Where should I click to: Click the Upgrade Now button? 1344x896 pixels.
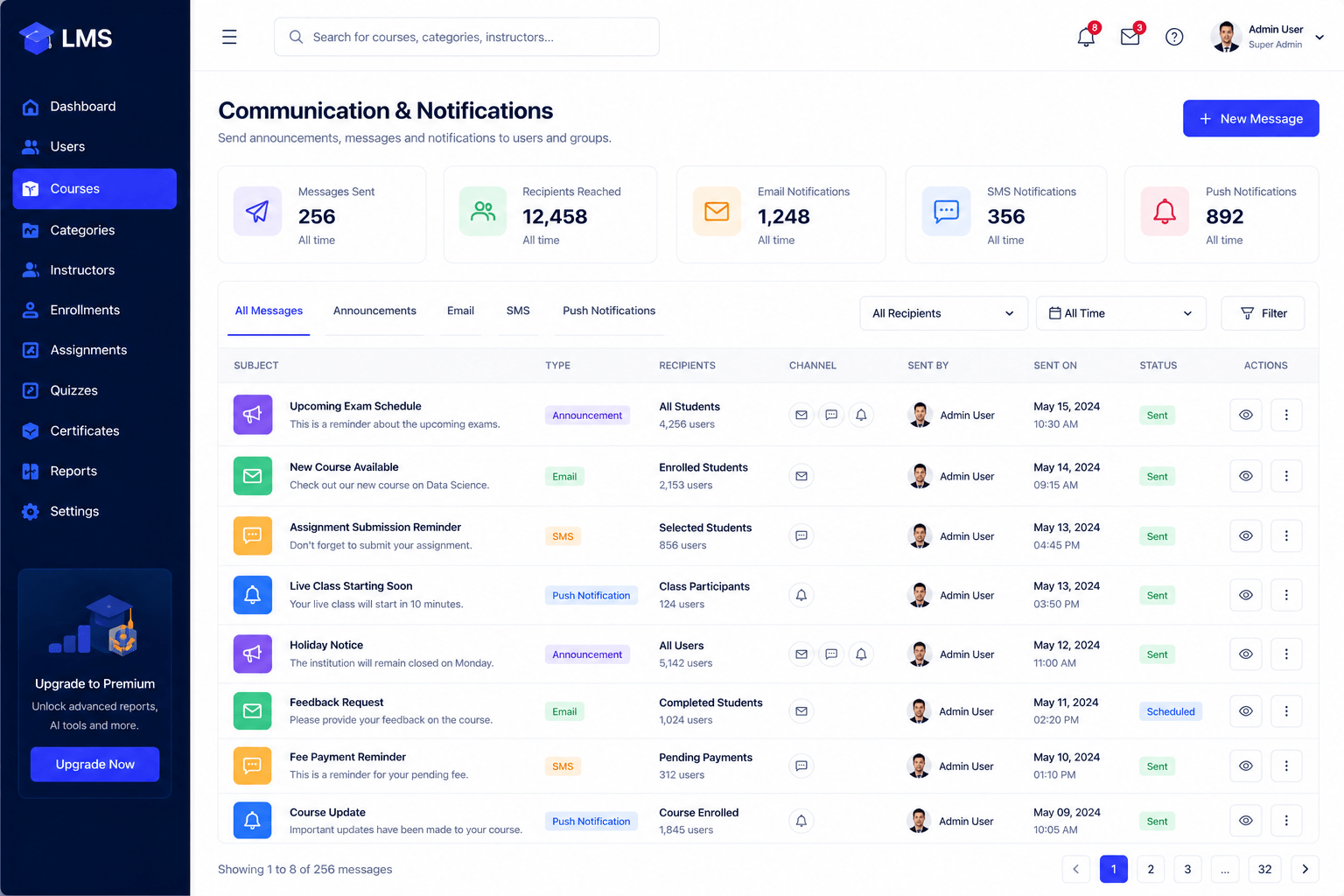(x=94, y=764)
